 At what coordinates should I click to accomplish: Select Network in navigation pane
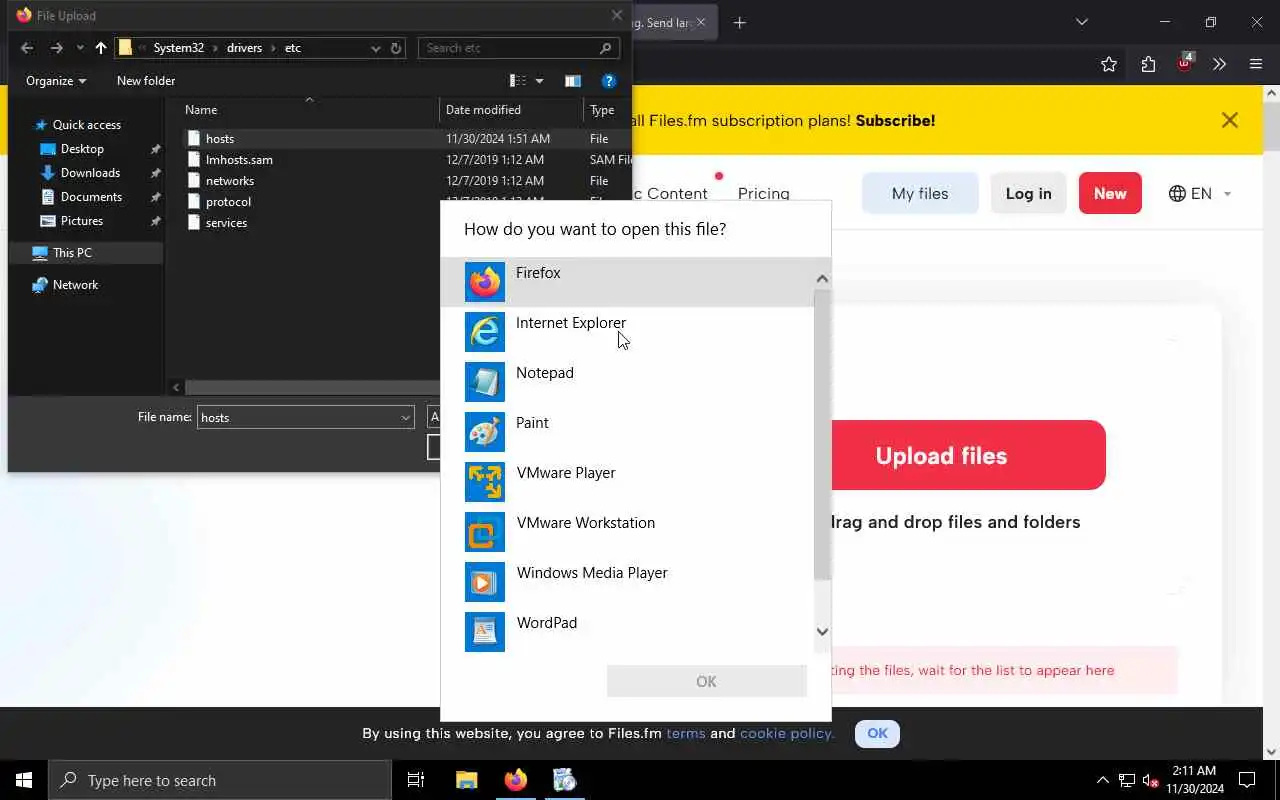coord(75,285)
